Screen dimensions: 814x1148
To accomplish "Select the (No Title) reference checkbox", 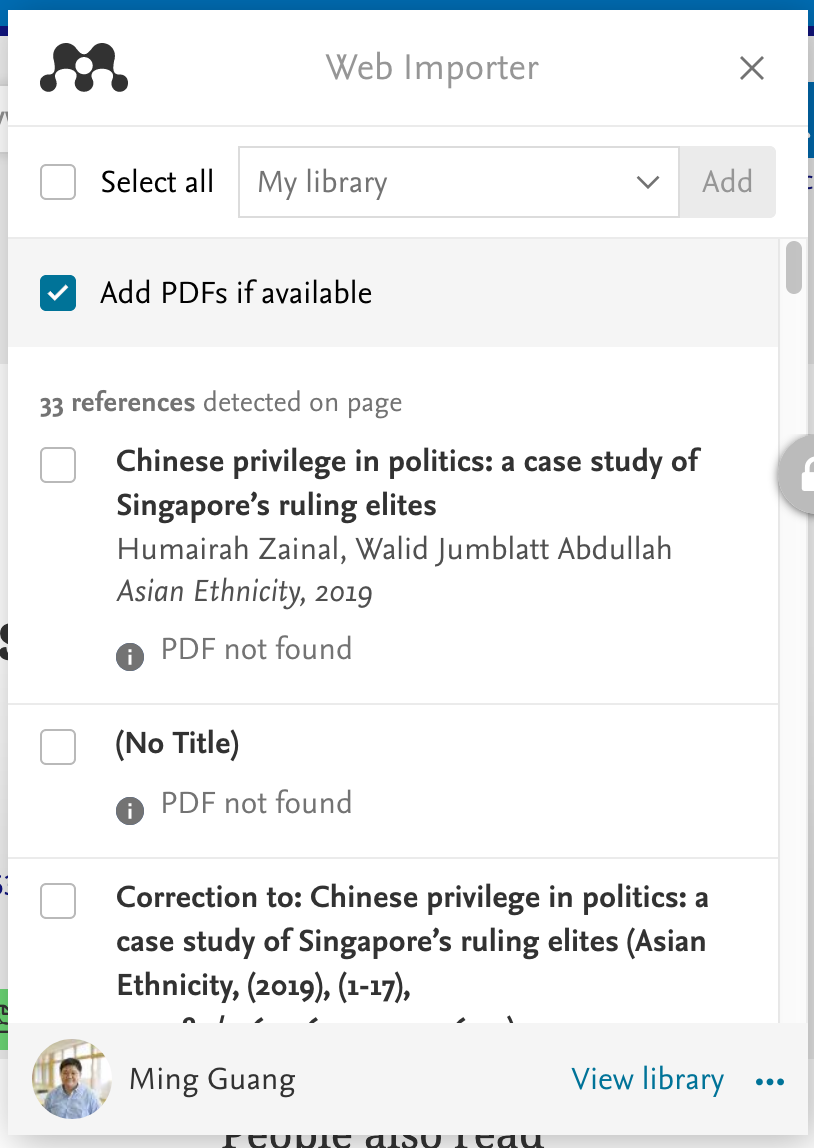I will click(x=58, y=747).
